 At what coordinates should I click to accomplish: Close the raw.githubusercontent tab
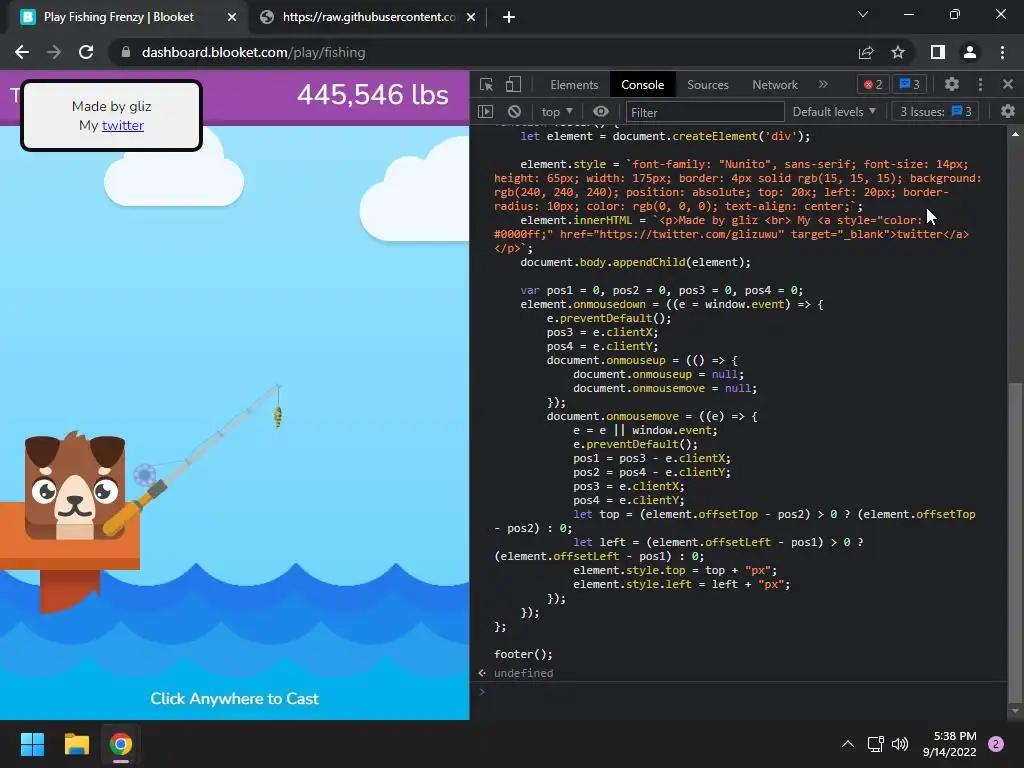click(471, 17)
